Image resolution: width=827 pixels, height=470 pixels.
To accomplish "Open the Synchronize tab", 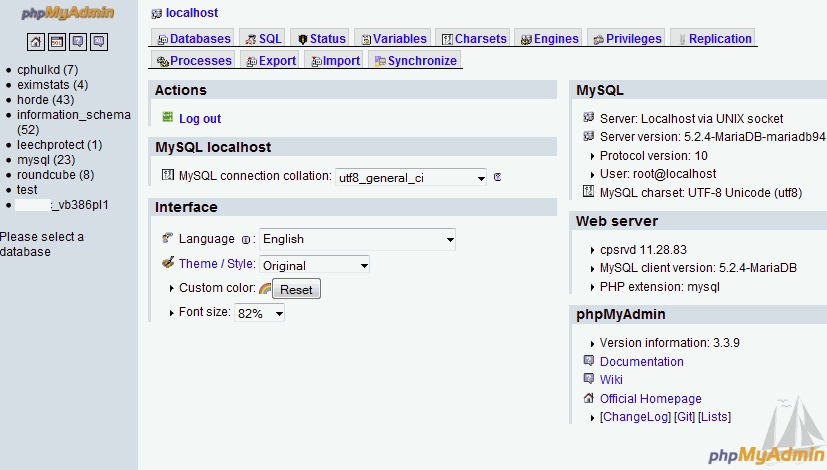I will [415, 61].
